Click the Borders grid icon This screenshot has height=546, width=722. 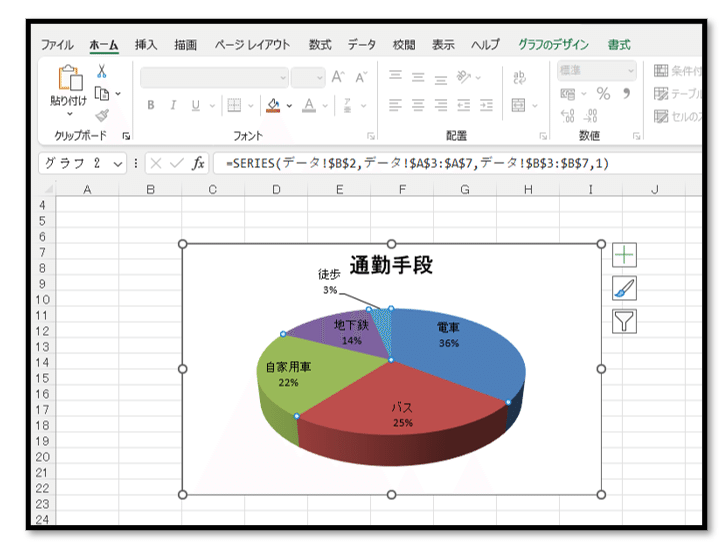234,105
